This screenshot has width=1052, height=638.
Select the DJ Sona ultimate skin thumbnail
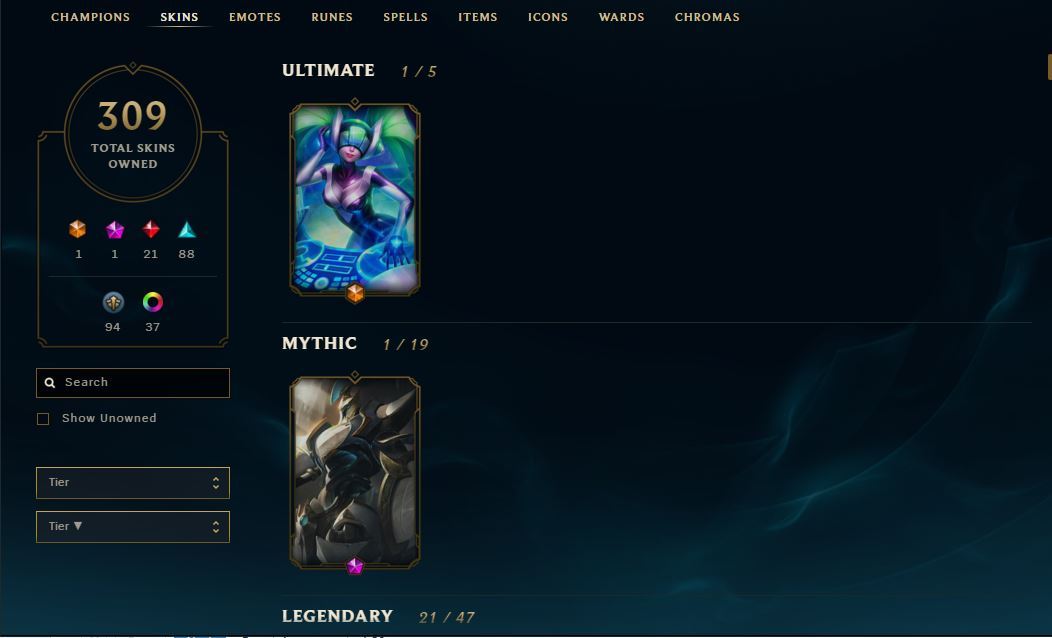tap(355, 199)
